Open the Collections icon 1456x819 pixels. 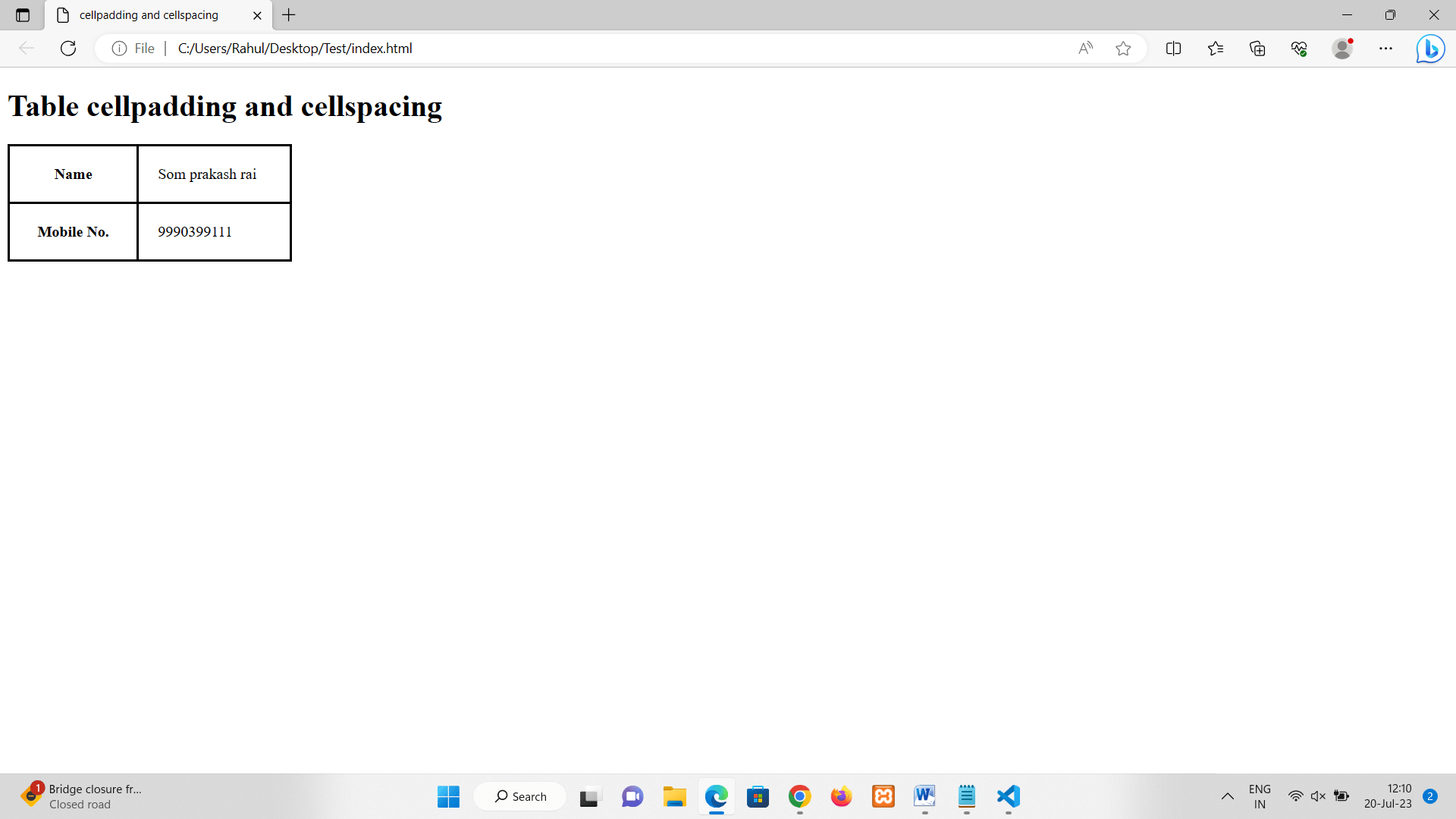point(1257,49)
